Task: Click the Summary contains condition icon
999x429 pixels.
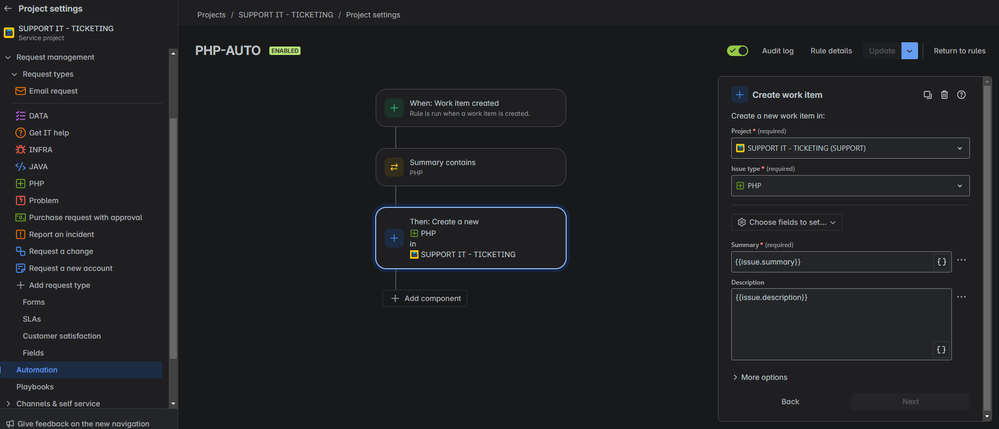Action: point(394,167)
